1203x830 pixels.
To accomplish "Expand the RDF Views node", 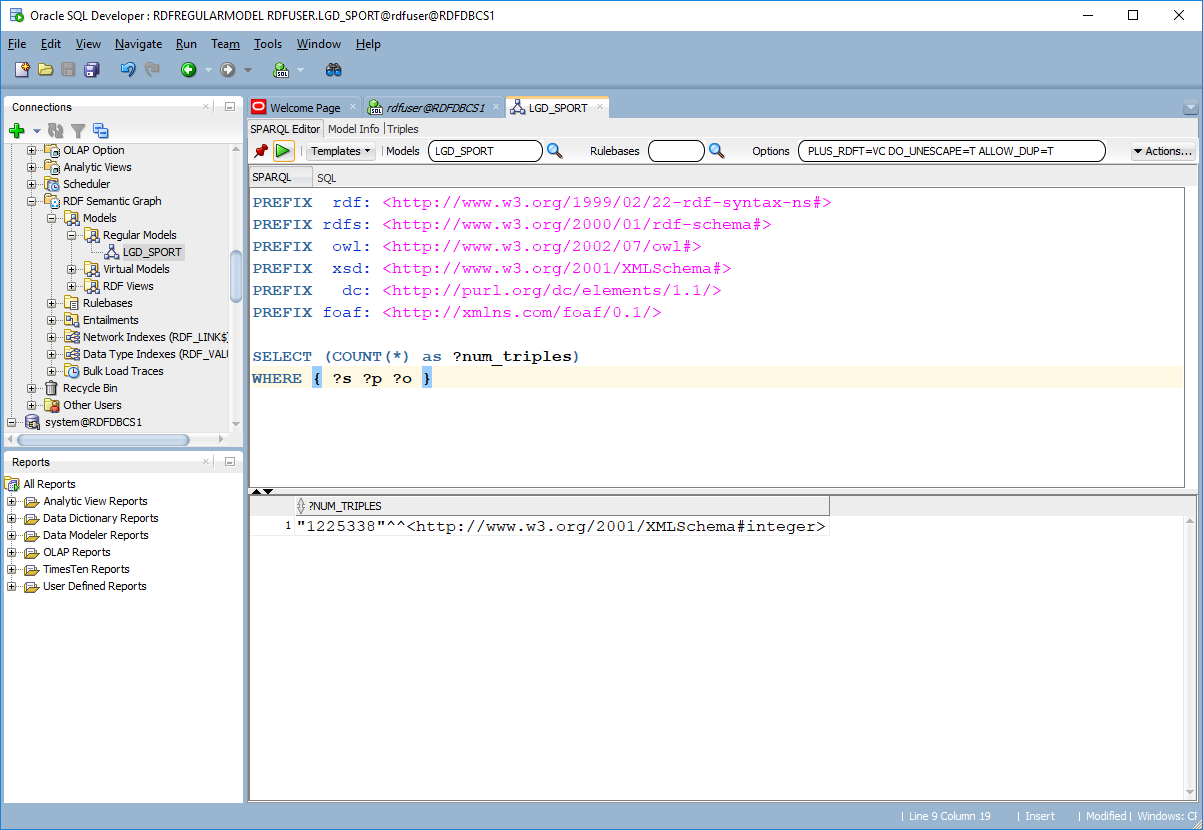I will (72, 286).
